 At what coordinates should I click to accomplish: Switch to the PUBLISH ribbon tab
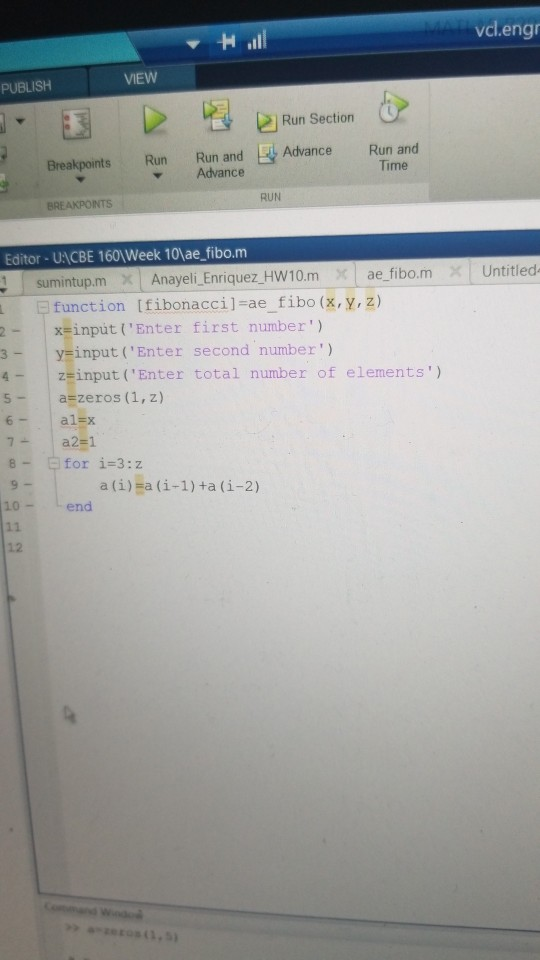coord(26,87)
